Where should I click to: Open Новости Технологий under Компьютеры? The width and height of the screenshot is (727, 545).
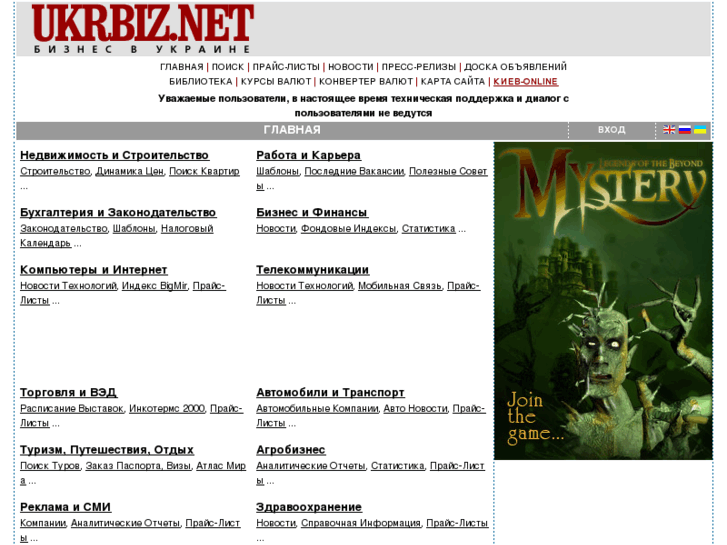pyautogui.click(x=68, y=286)
